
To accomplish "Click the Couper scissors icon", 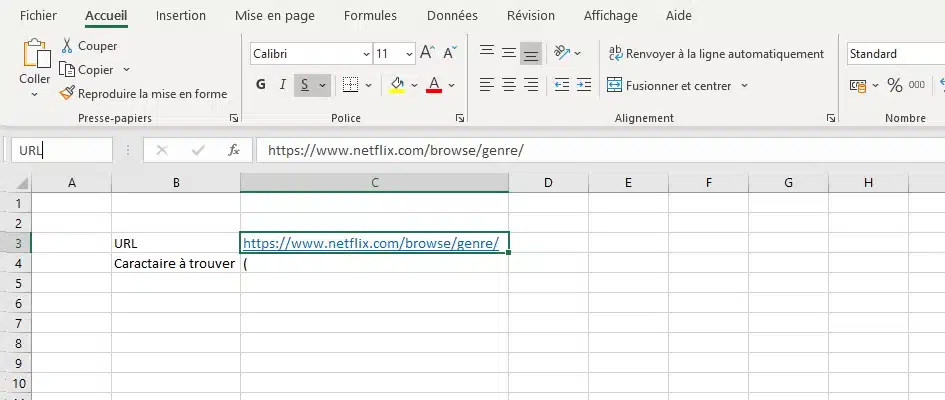I will 67,46.
